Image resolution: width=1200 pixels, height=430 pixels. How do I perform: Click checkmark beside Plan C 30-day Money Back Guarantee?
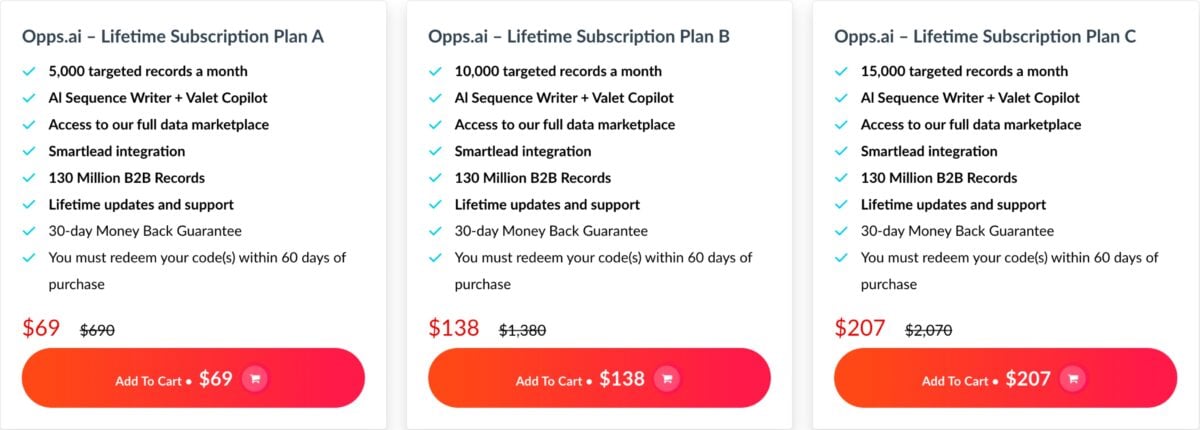(841, 231)
